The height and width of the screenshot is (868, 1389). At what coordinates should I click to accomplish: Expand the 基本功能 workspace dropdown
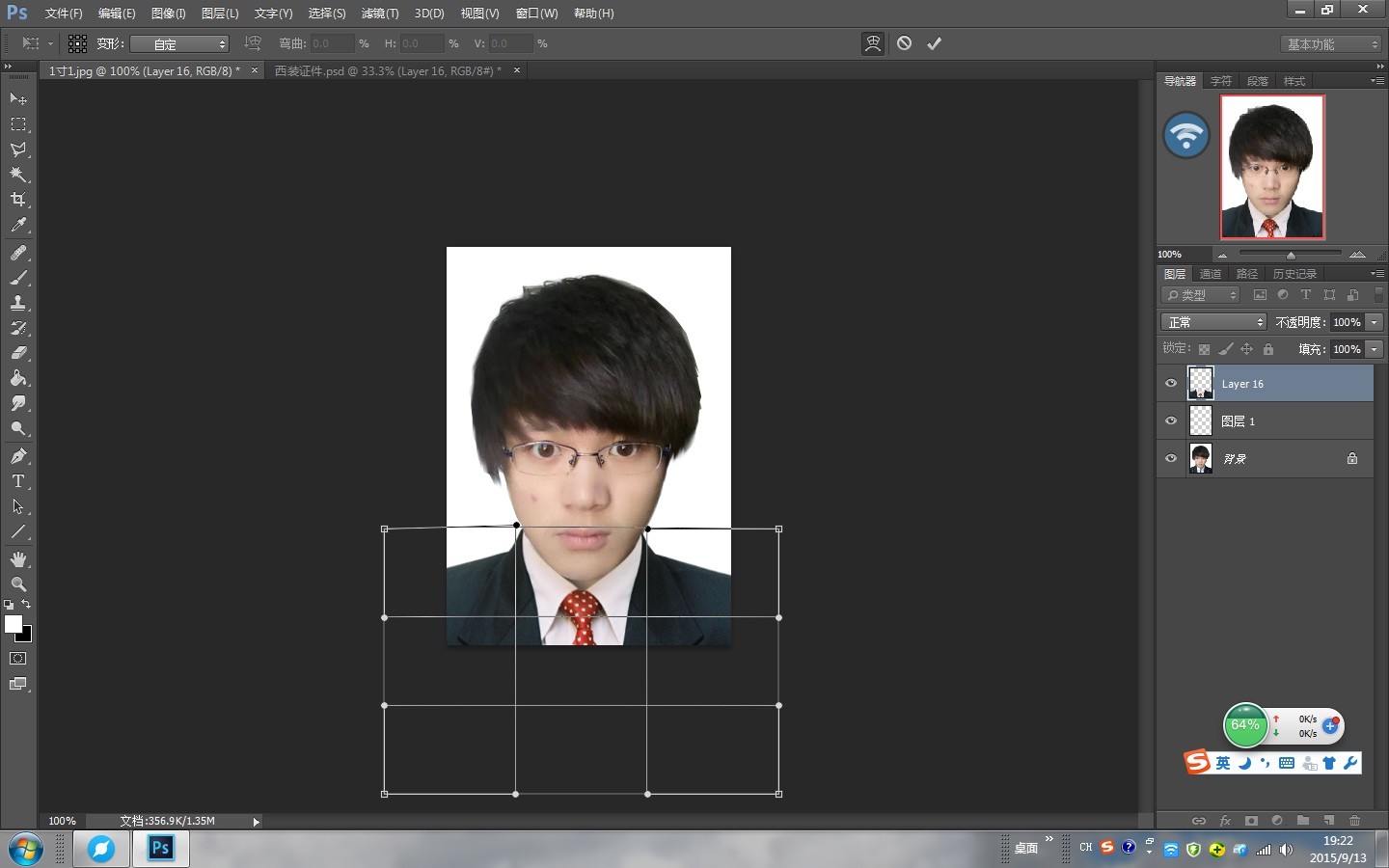coord(1332,44)
